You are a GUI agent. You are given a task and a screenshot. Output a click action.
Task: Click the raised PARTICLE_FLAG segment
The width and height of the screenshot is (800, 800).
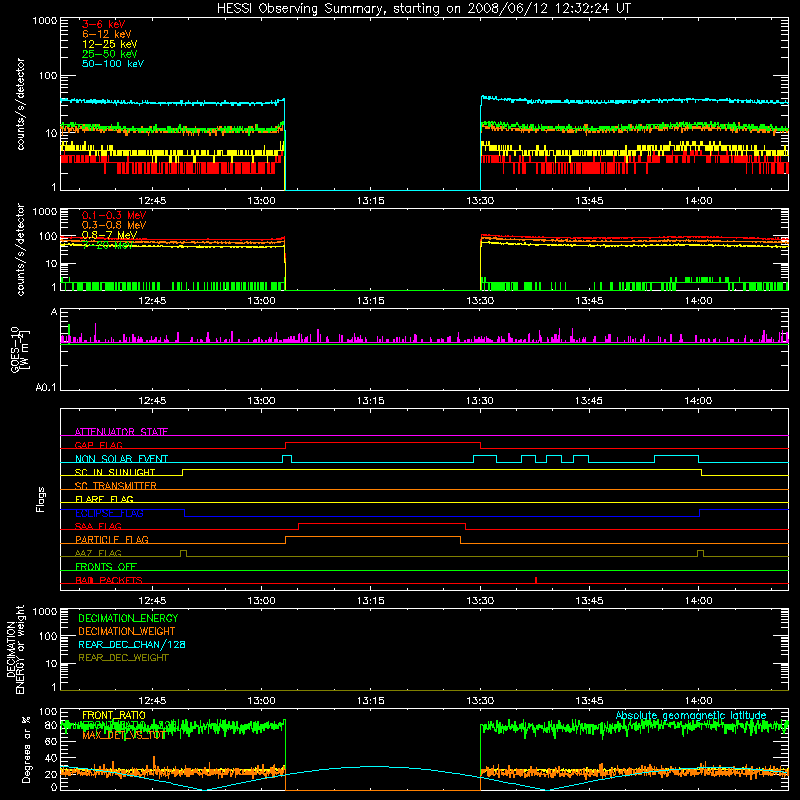(x=373, y=537)
